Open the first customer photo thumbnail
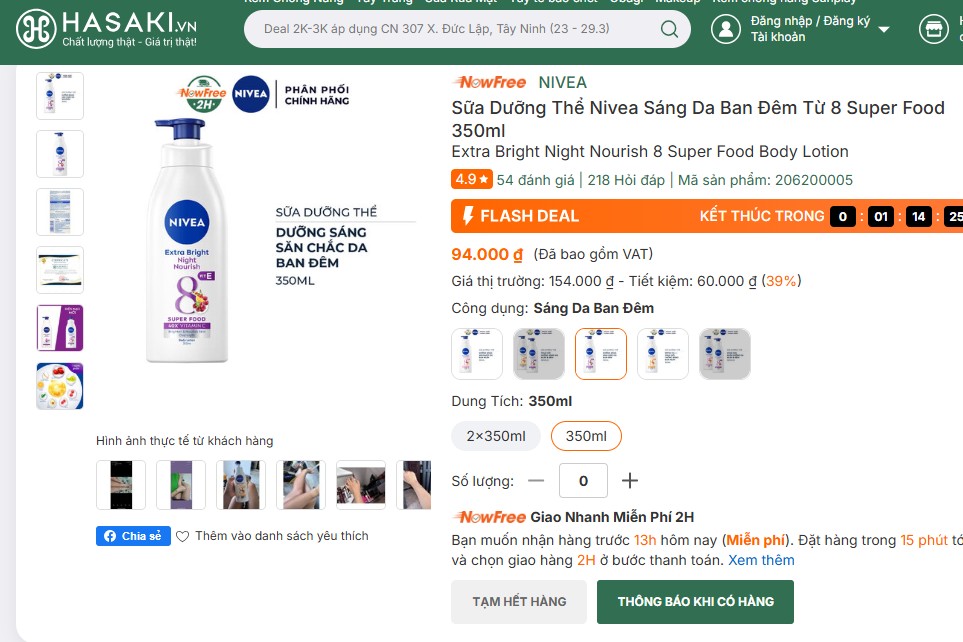 click(x=120, y=484)
